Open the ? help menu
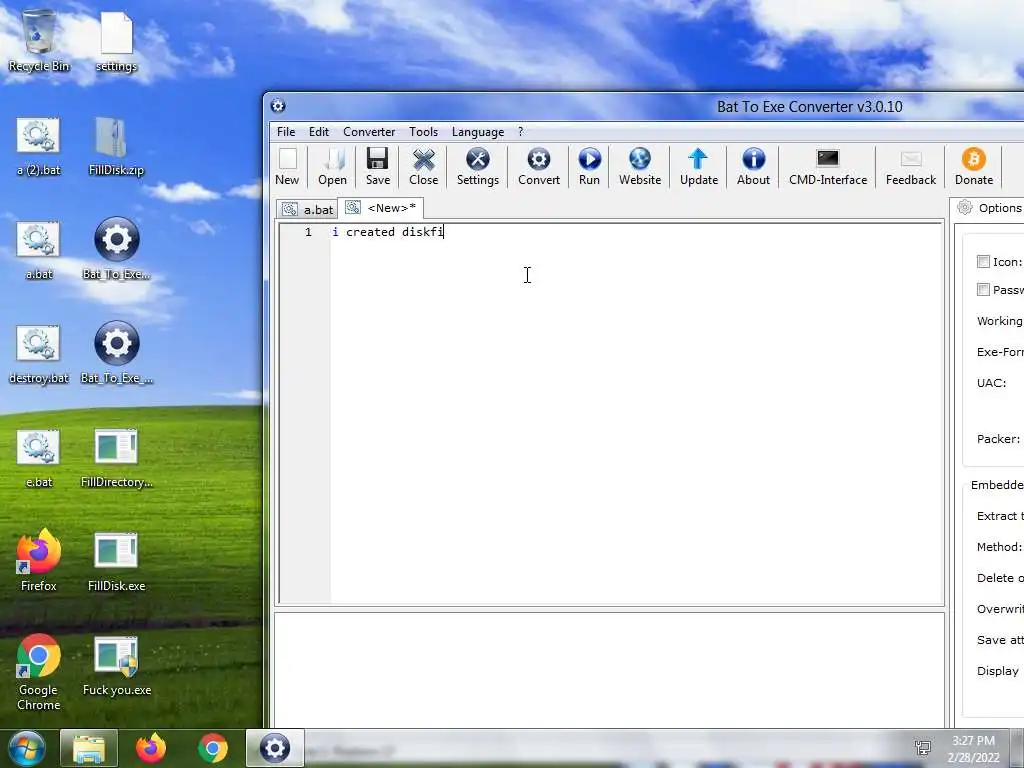The image size is (1024, 768). [x=520, y=132]
